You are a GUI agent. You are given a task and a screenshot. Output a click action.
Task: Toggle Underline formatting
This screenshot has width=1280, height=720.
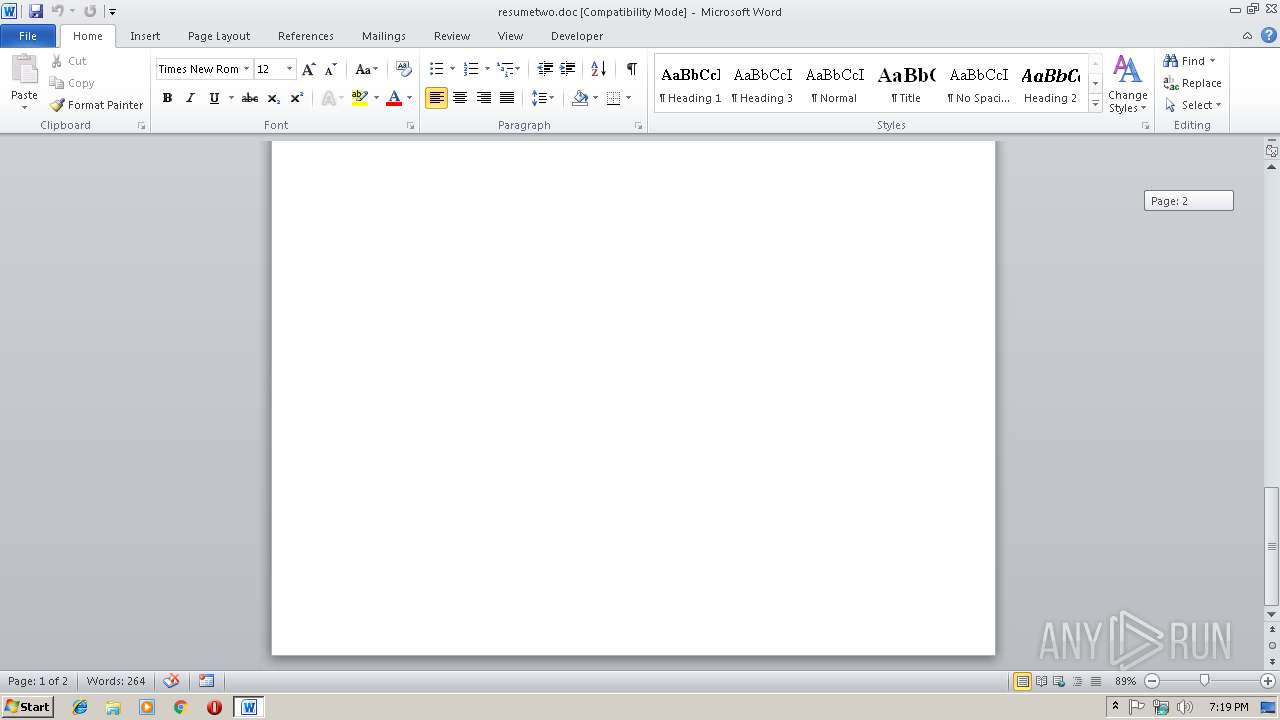click(214, 98)
